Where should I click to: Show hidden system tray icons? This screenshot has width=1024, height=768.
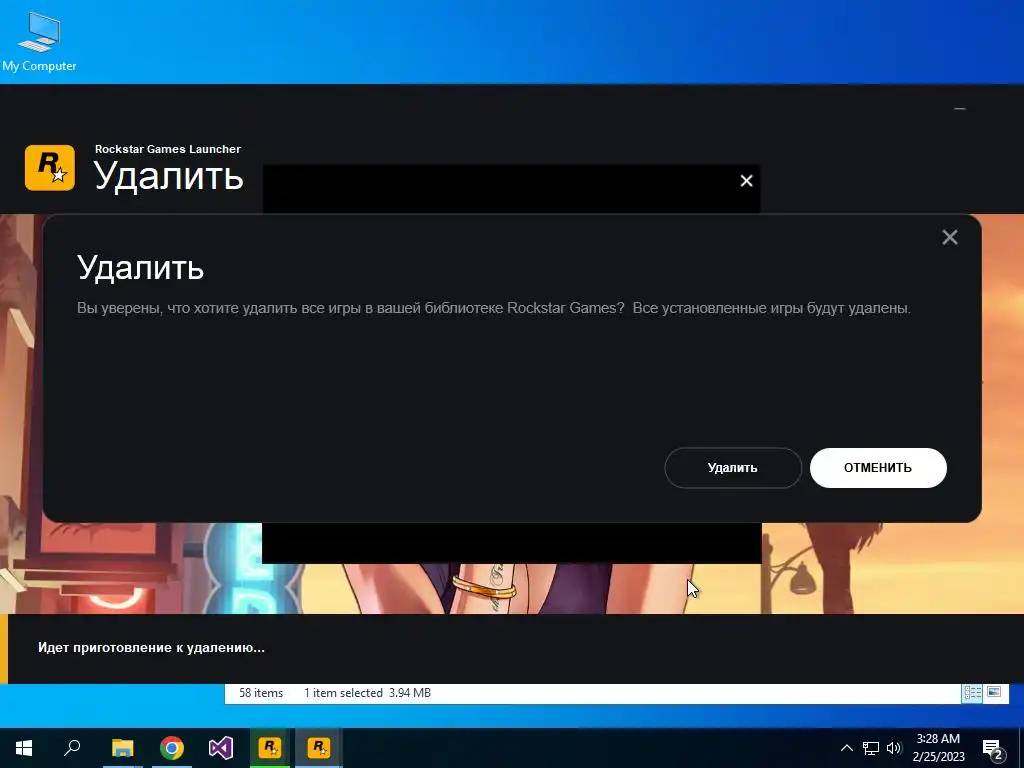[846, 748]
